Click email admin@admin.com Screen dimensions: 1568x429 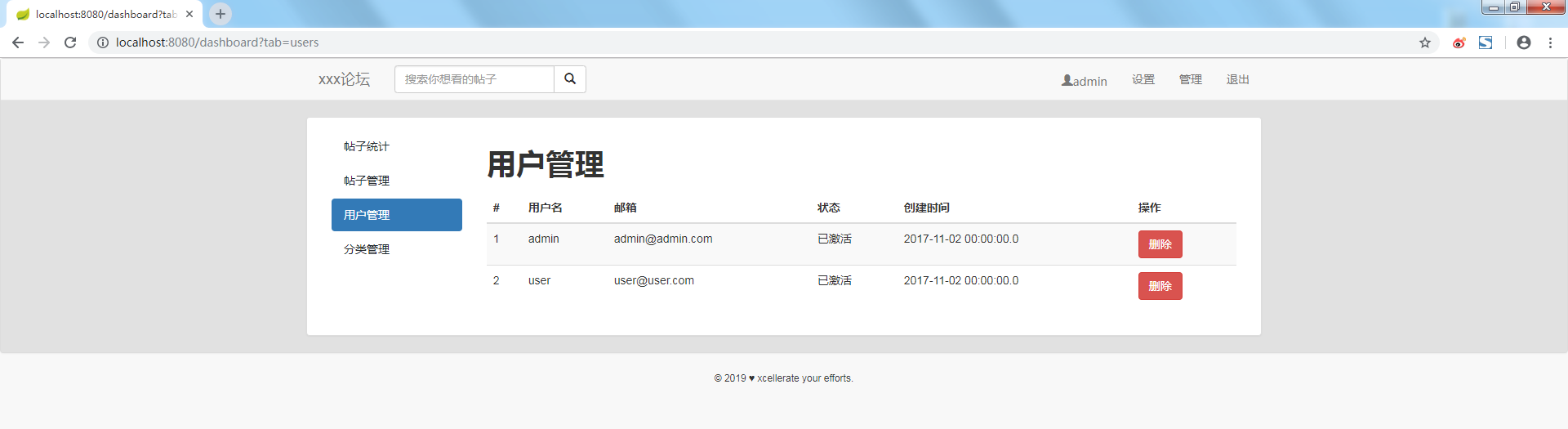pos(663,239)
